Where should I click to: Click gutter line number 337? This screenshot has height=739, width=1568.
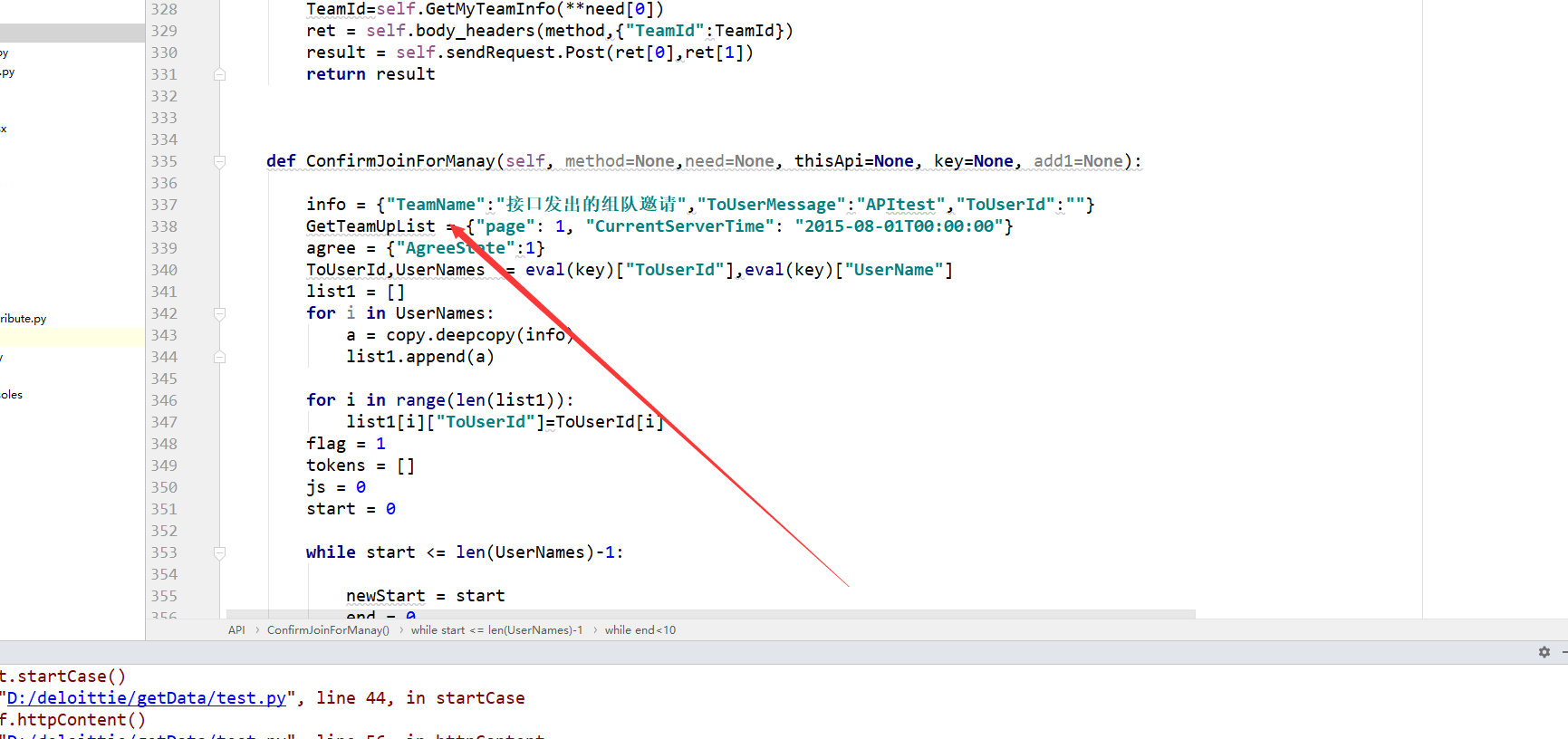coord(164,205)
